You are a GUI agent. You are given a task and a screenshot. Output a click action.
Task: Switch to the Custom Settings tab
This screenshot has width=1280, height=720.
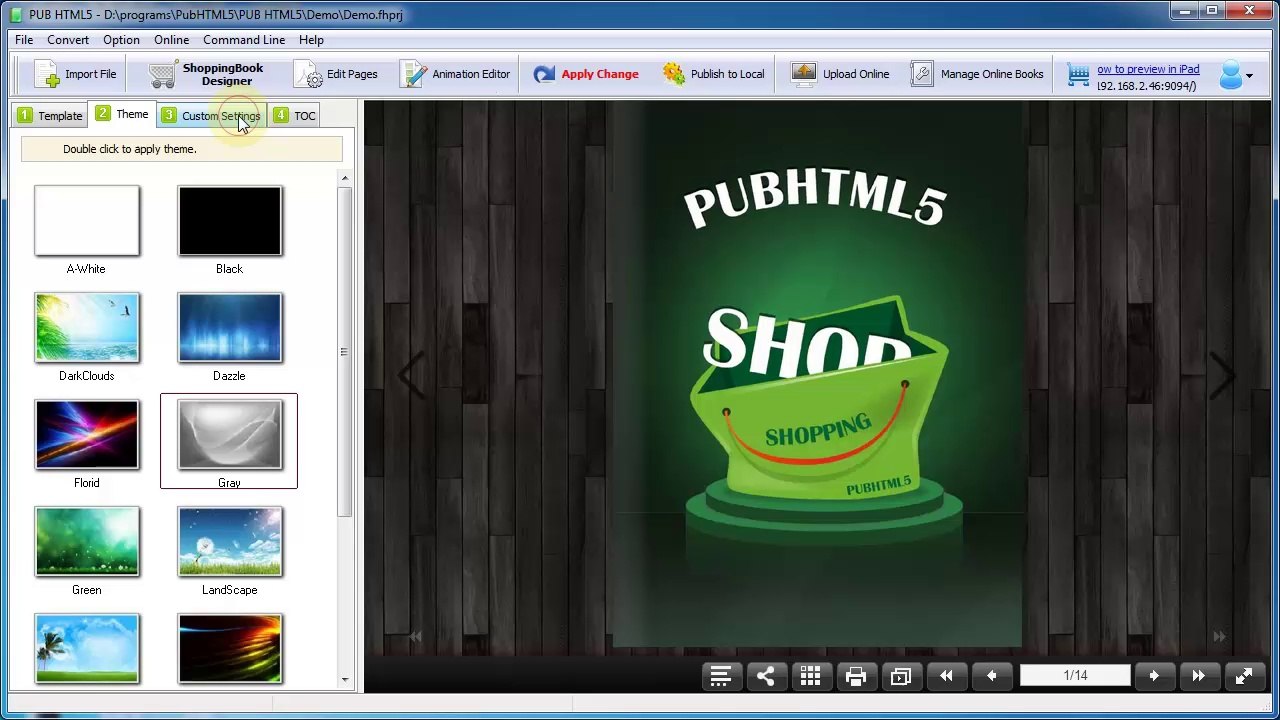[211, 116]
